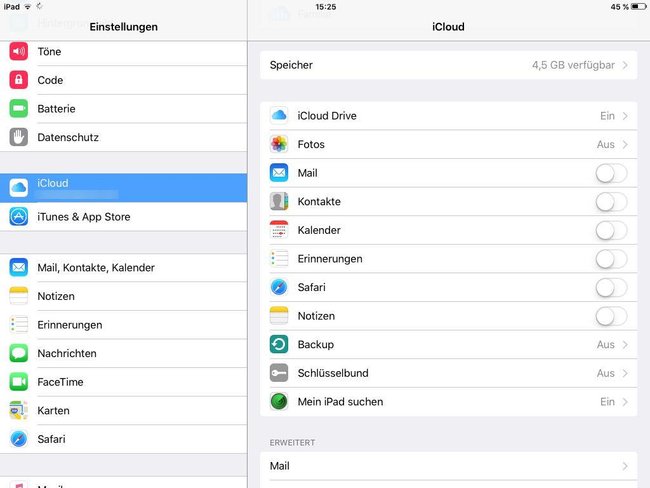Screen dimensions: 650x488
Task: Tap the Mein iPad suchen radar icon
Action: click(279, 402)
